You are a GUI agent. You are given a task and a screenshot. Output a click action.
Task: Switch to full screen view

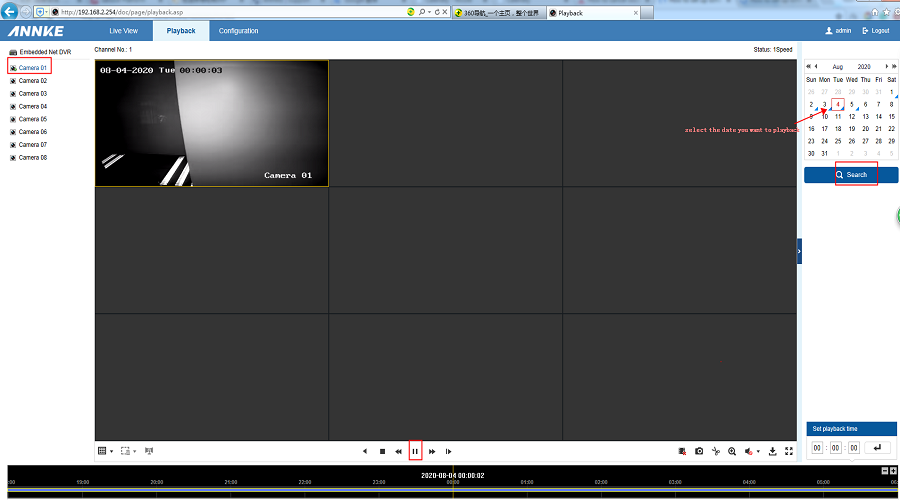[789, 451]
